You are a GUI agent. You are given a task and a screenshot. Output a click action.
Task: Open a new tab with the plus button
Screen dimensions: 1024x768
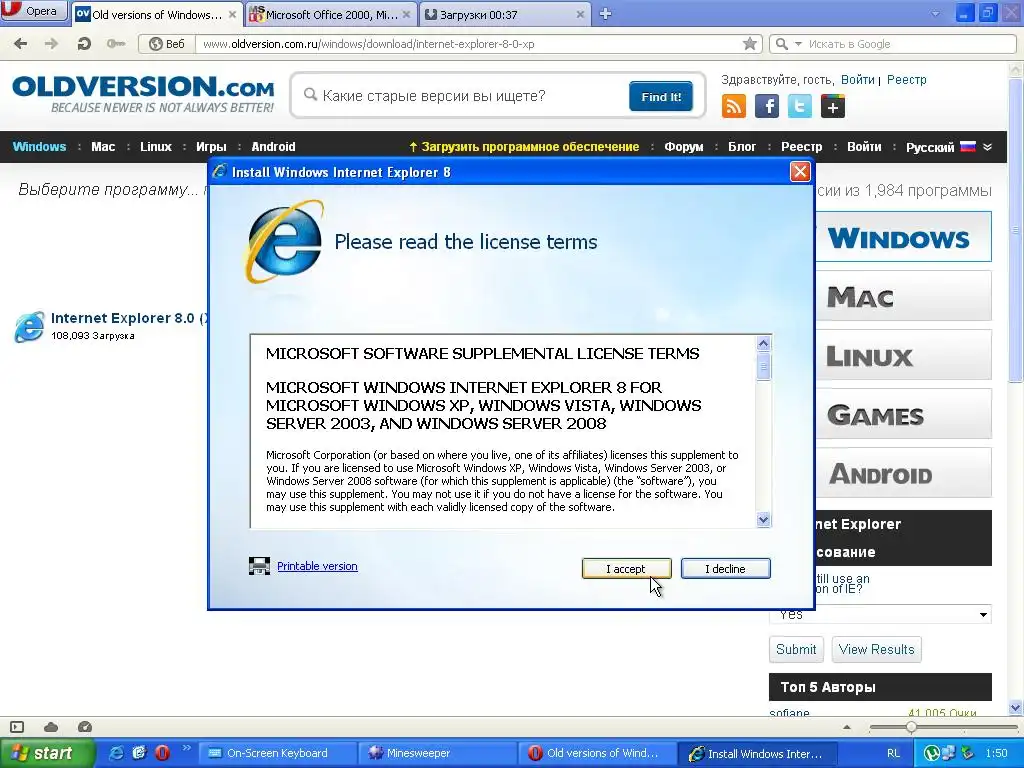click(x=605, y=14)
